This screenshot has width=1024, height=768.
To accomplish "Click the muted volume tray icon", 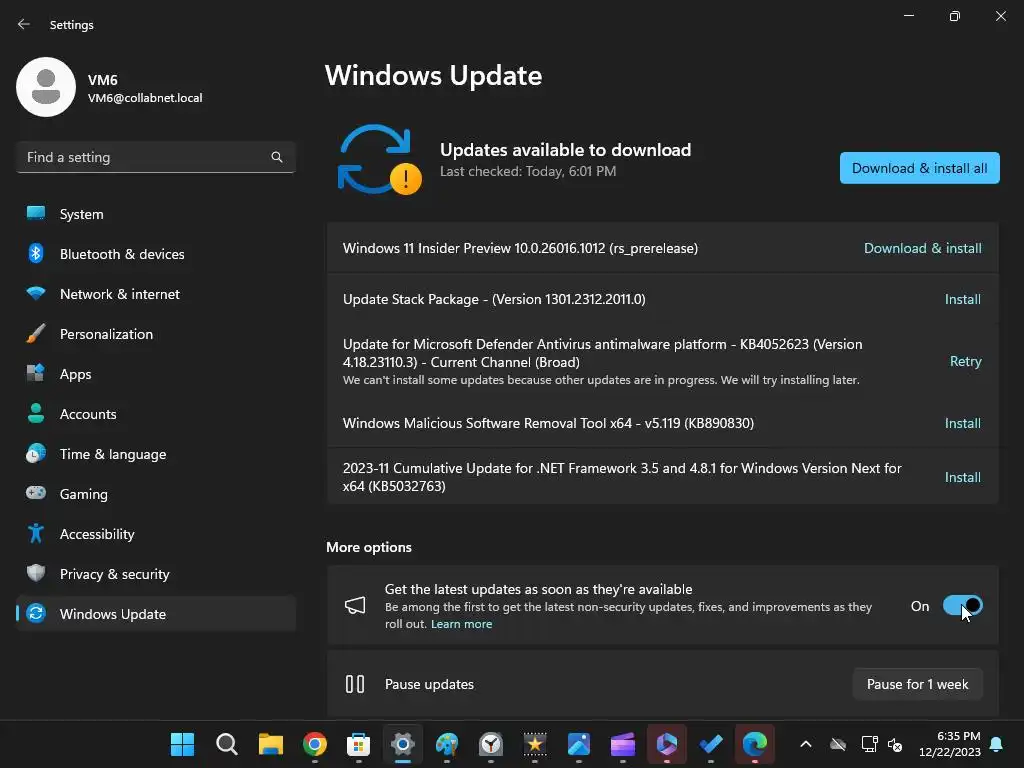I will (895, 744).
